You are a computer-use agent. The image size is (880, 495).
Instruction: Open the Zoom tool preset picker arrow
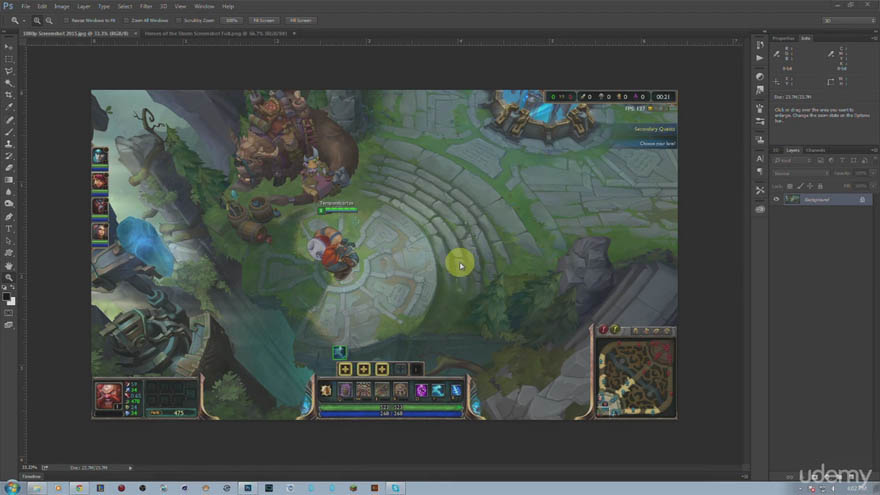pos(24,21)
